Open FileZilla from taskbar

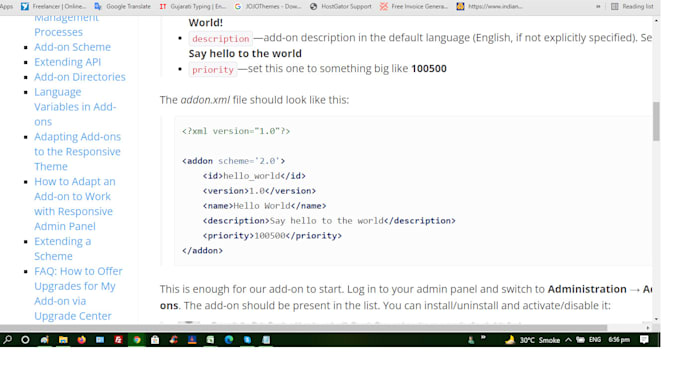click(118, 340)
